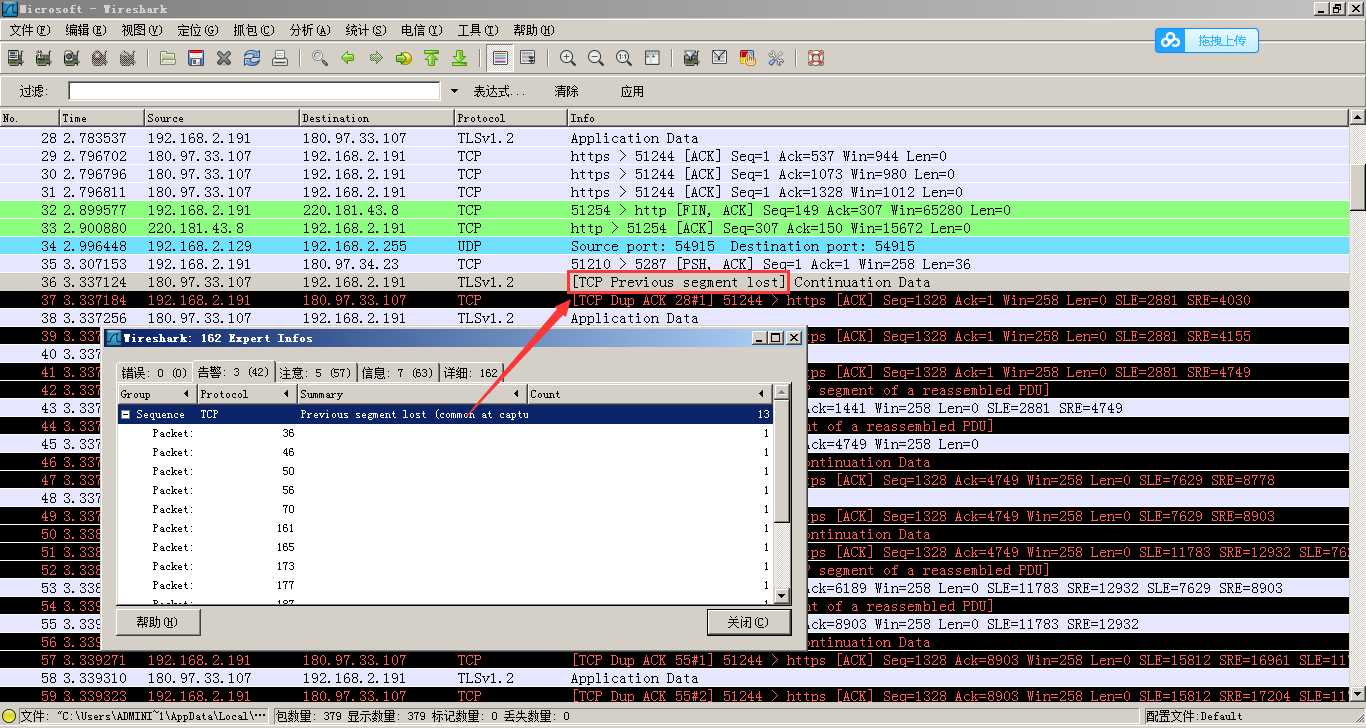The width and height of the screenshot is (1366, 728).
Task: Reload the capture file icon
Action: pos(252,58)
